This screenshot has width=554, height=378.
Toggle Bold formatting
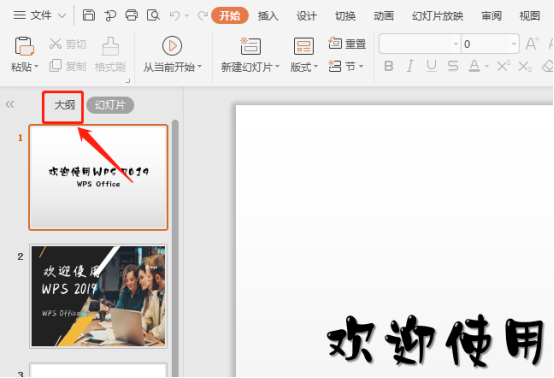click(389, 66)
